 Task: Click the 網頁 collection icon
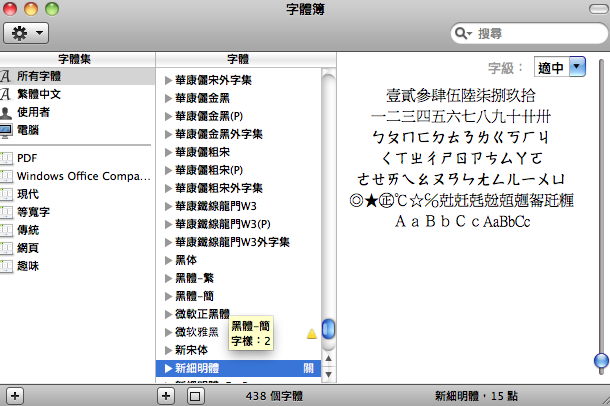pyautogui.click(x=6, y=248)
